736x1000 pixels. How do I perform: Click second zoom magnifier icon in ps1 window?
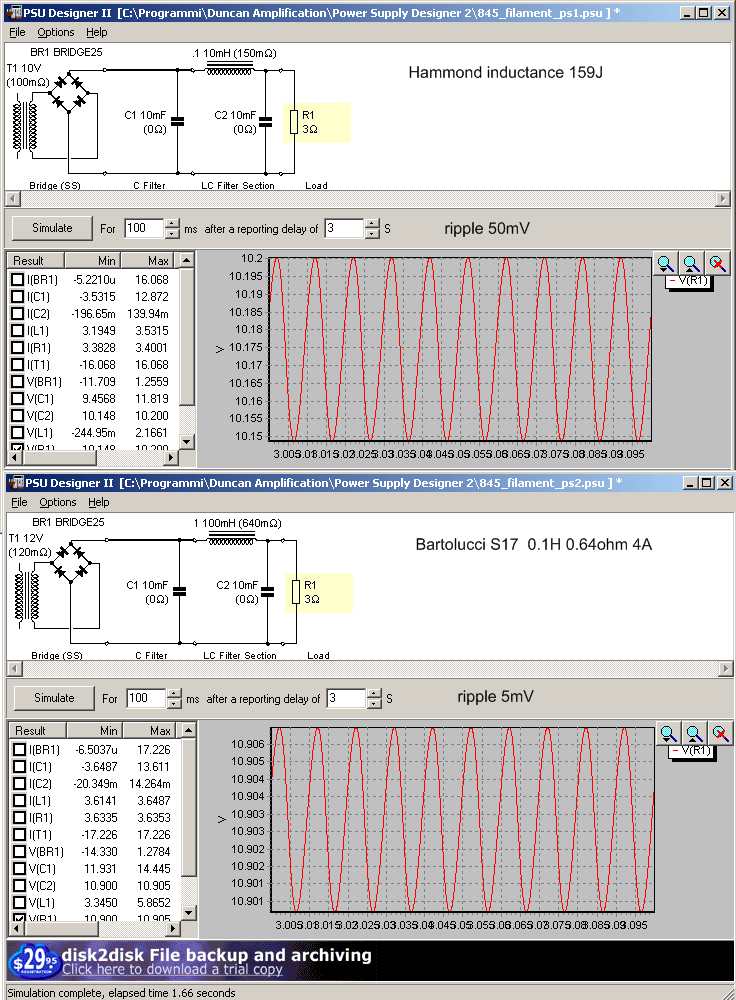[691, 263]
